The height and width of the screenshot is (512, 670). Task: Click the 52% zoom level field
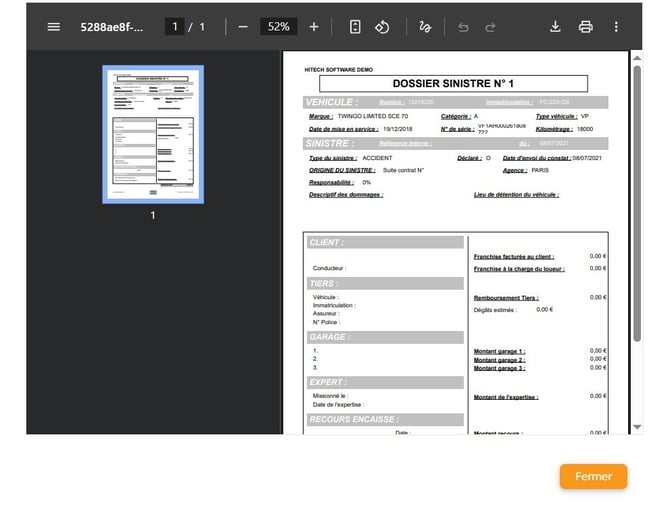pyautogui.click(x=278, y=27)
